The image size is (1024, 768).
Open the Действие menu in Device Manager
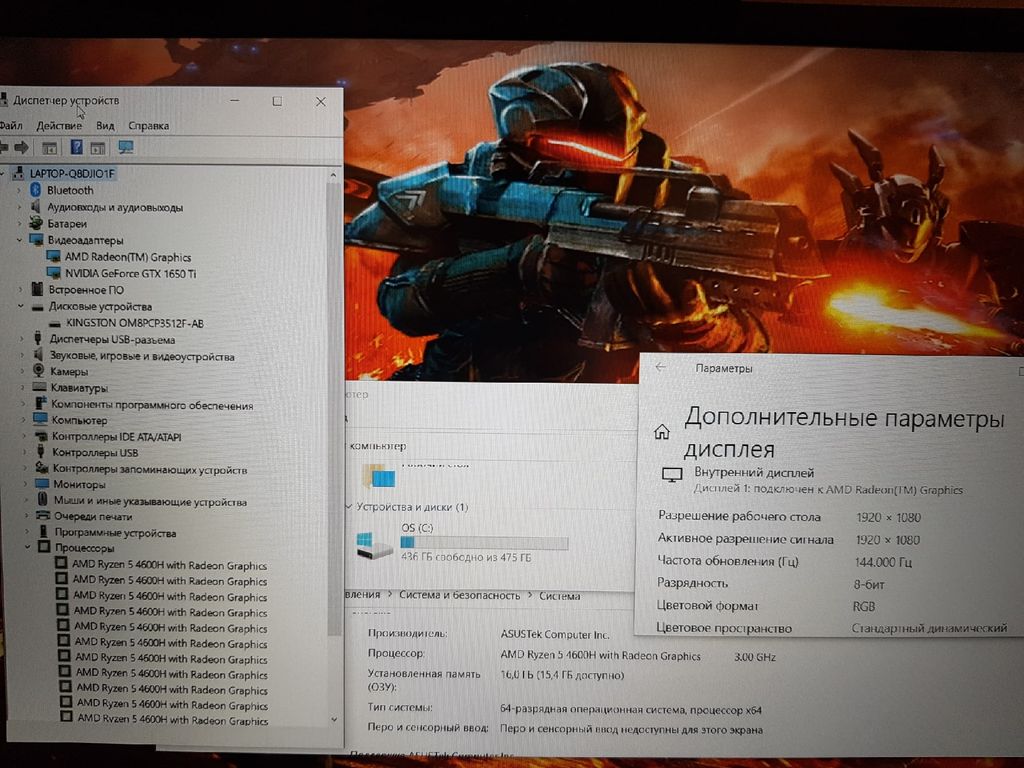tap(59, 125)
